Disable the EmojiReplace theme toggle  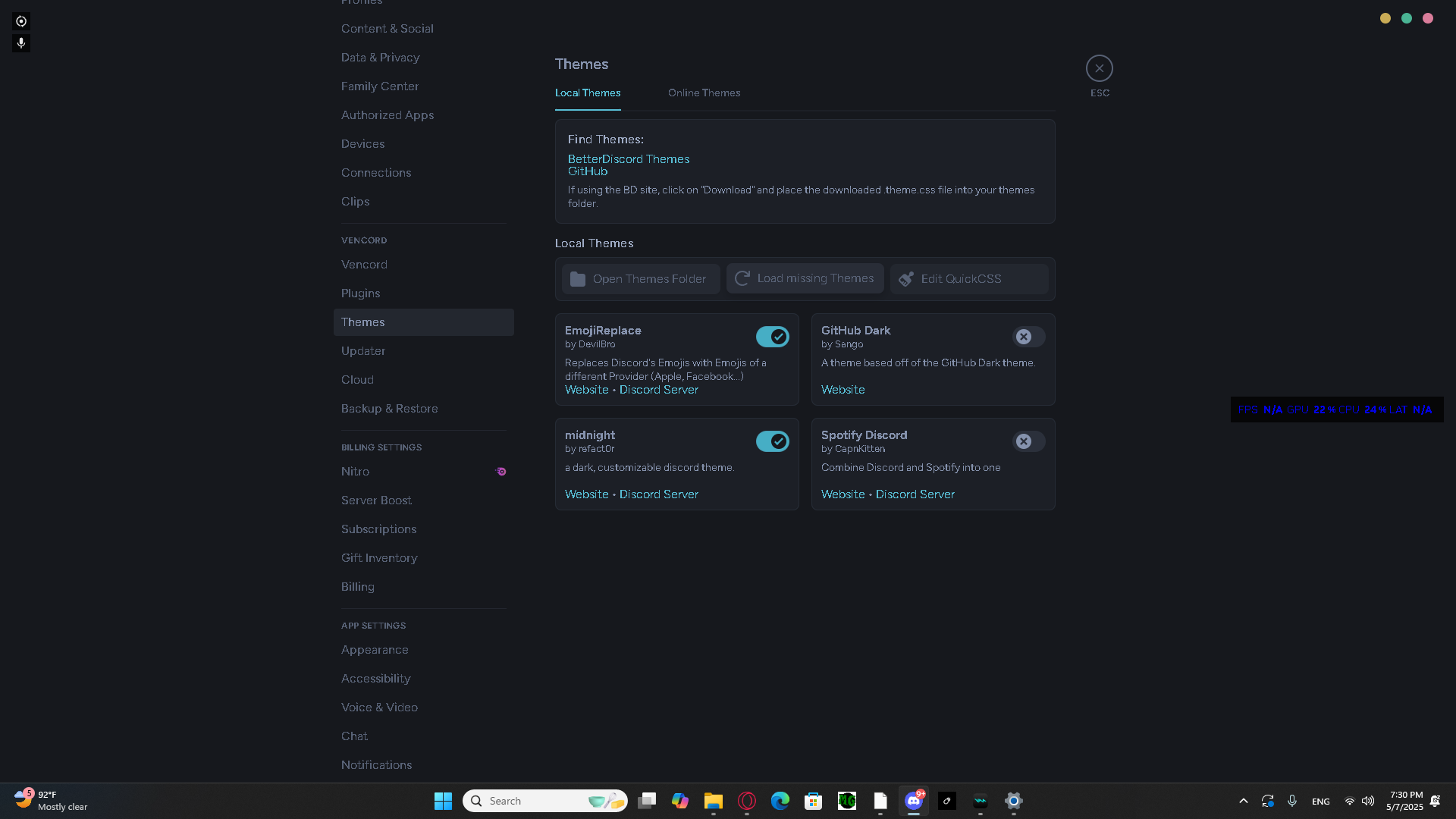[772, 337]
